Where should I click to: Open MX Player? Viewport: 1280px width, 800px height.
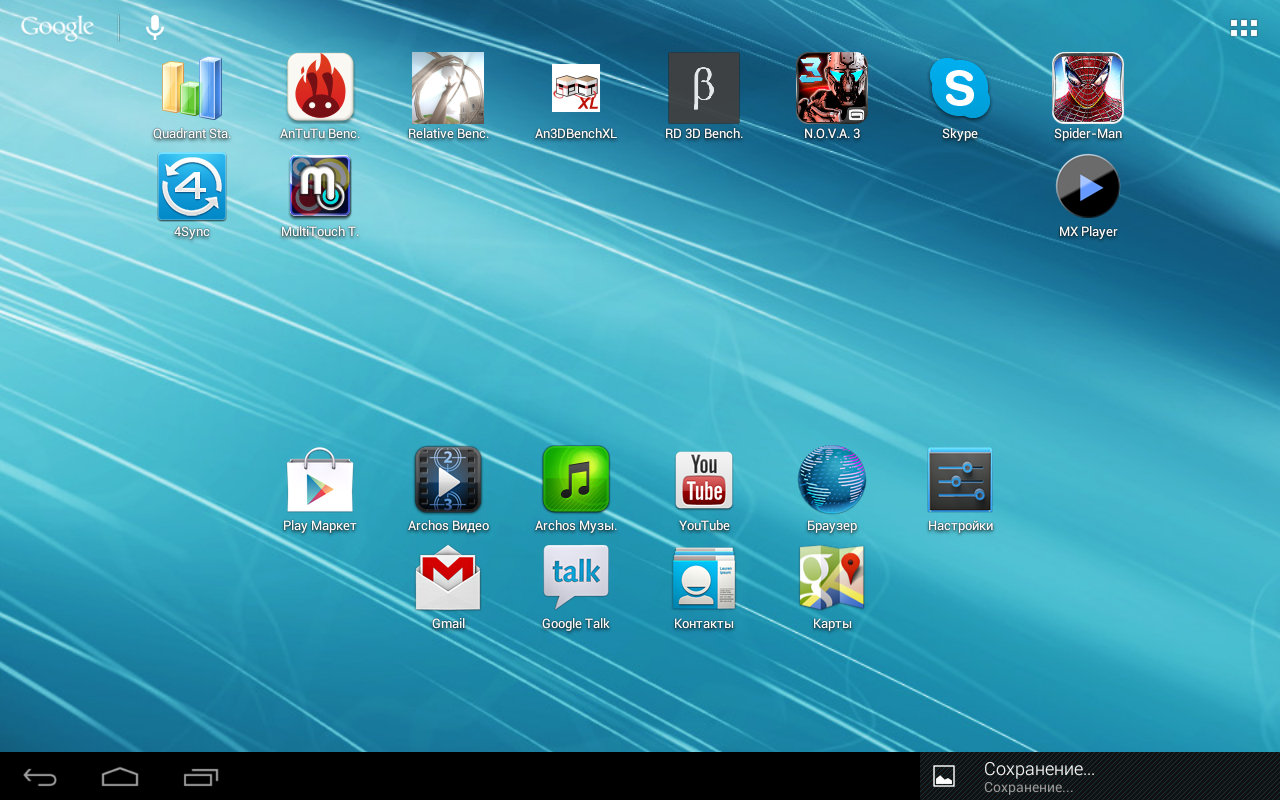click(1088, 187)
